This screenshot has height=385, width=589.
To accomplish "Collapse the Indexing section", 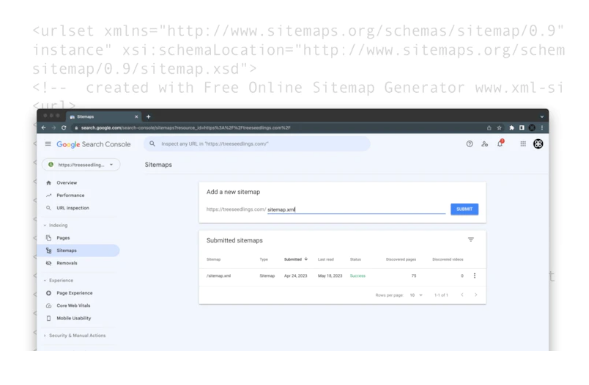I will pyautogui.click(x=56, y=225).
